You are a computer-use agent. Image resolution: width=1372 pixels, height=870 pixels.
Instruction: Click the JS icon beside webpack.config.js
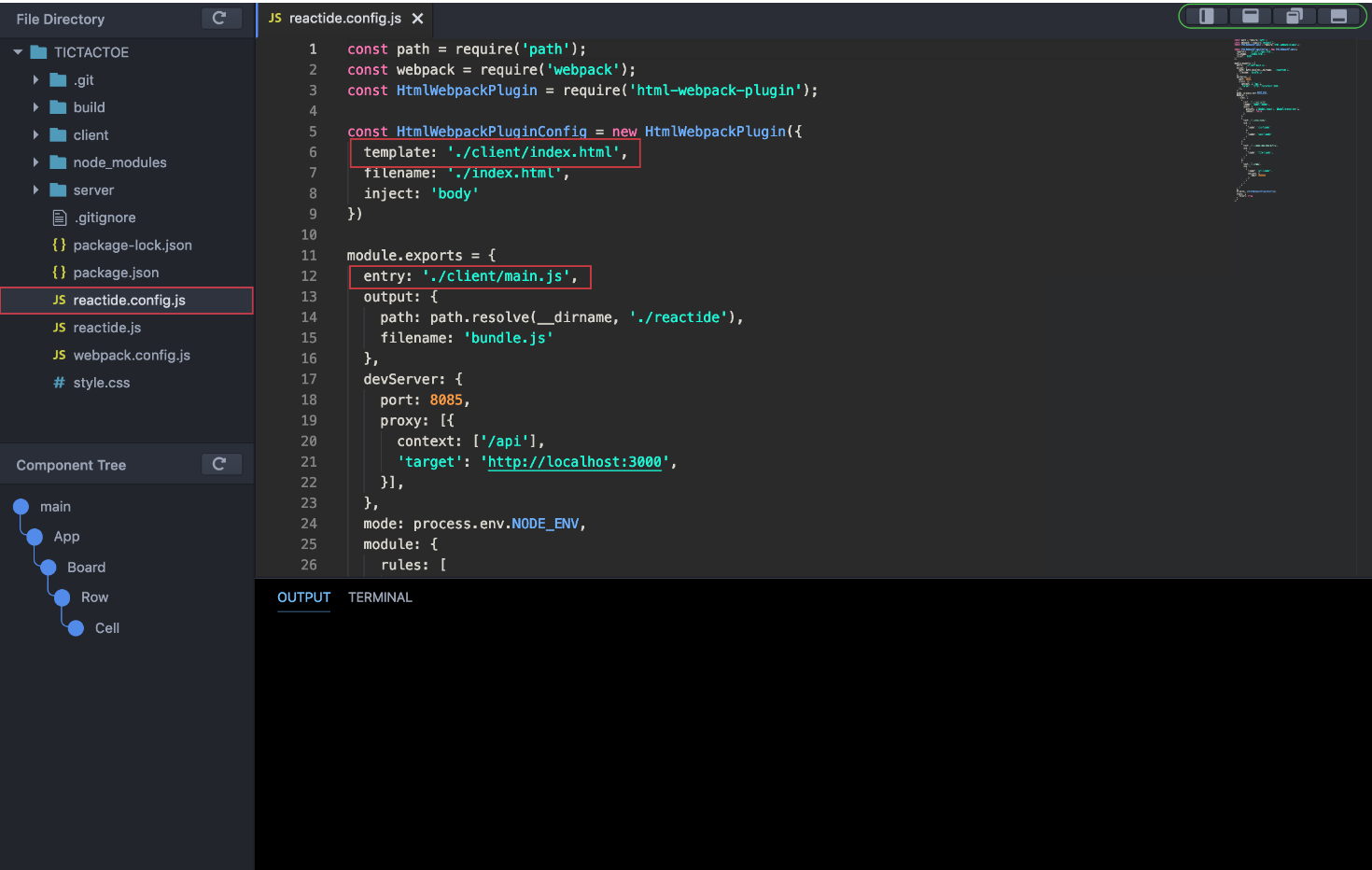(x=58, y=355)
